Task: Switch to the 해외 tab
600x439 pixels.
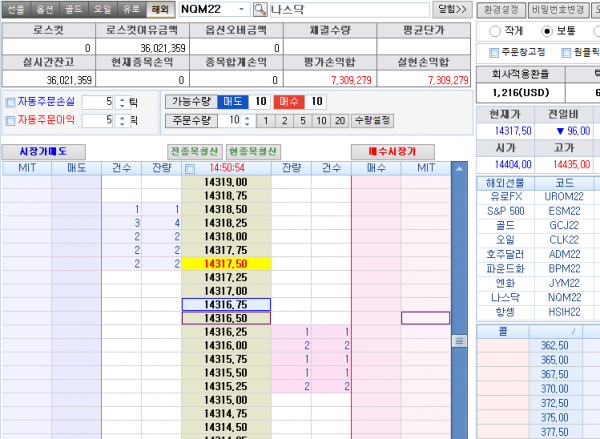Action: click(160, 9)
